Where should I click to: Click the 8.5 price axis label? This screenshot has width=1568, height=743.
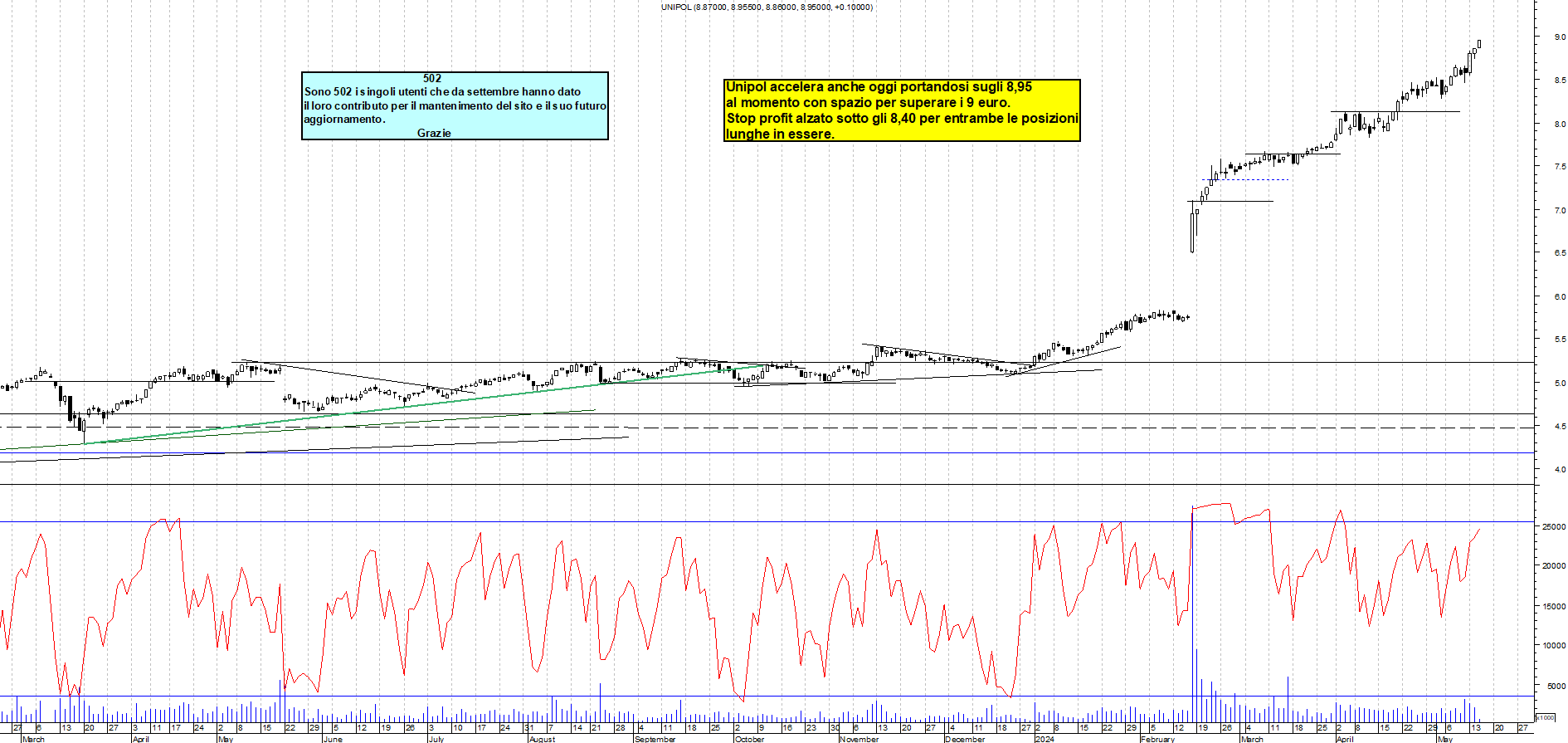pos(1560,81)
